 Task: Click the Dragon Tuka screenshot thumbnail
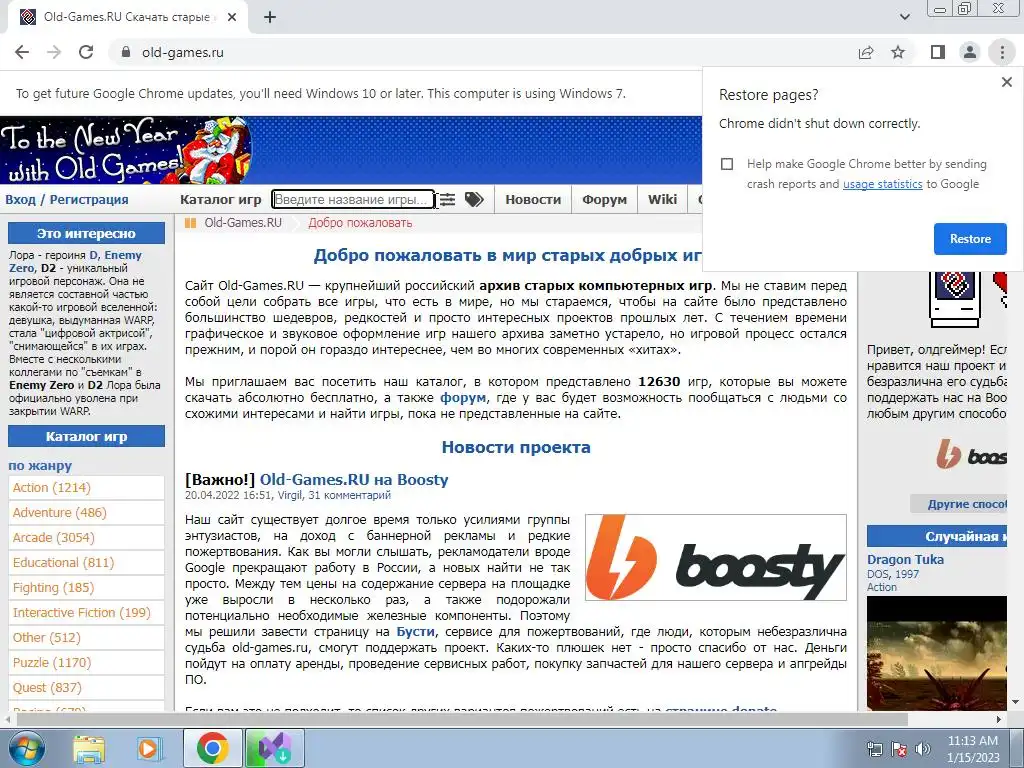(937, 653)
